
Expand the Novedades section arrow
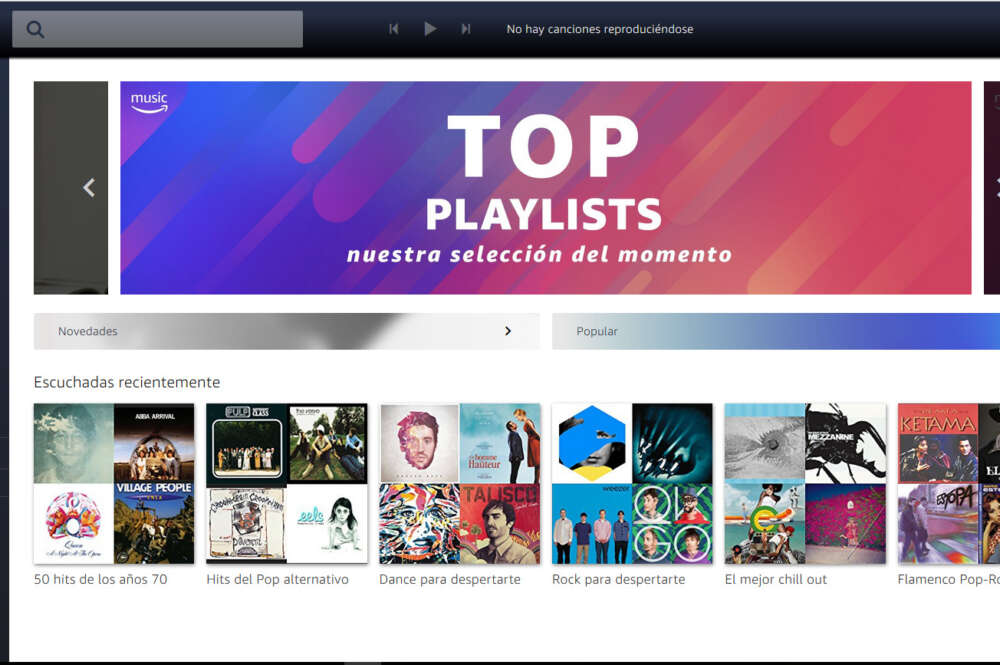508,331
